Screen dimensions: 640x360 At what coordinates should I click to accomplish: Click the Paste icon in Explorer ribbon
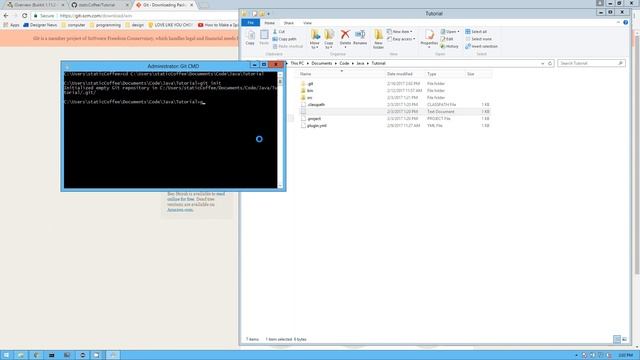264,37
